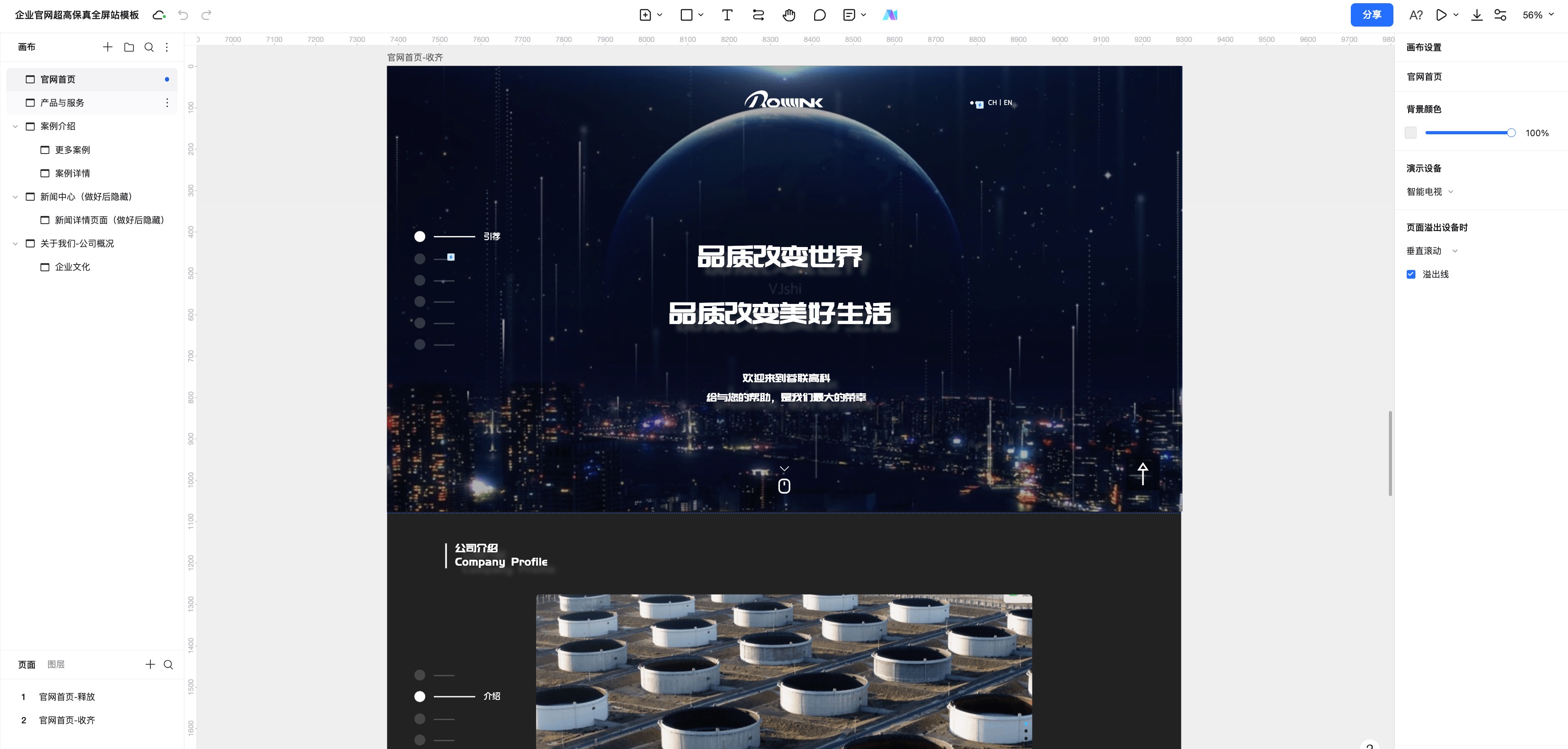Open the artboard tool dropdown arrow

(x=660, y=15)
